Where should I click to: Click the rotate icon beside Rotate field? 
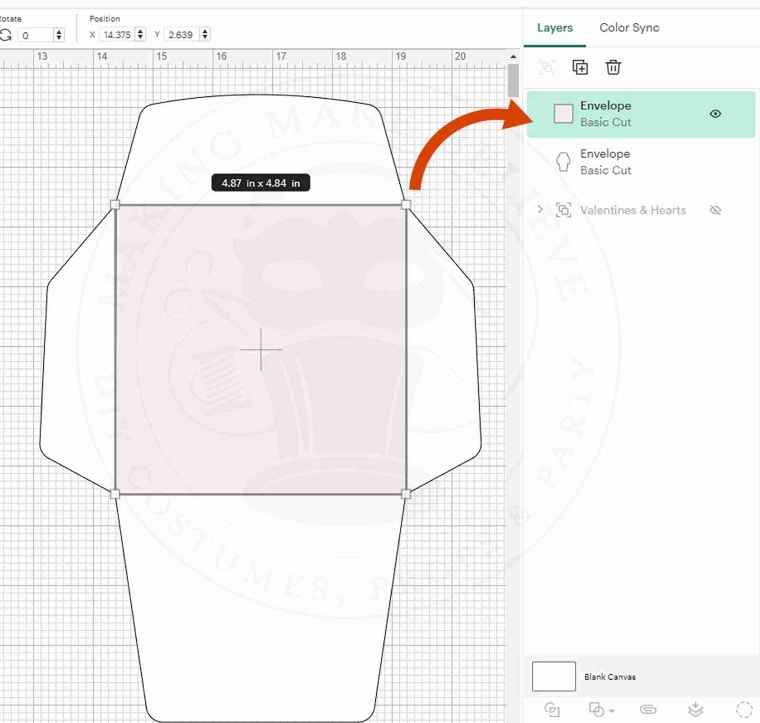pyautogui.click(x=6, y=35)
